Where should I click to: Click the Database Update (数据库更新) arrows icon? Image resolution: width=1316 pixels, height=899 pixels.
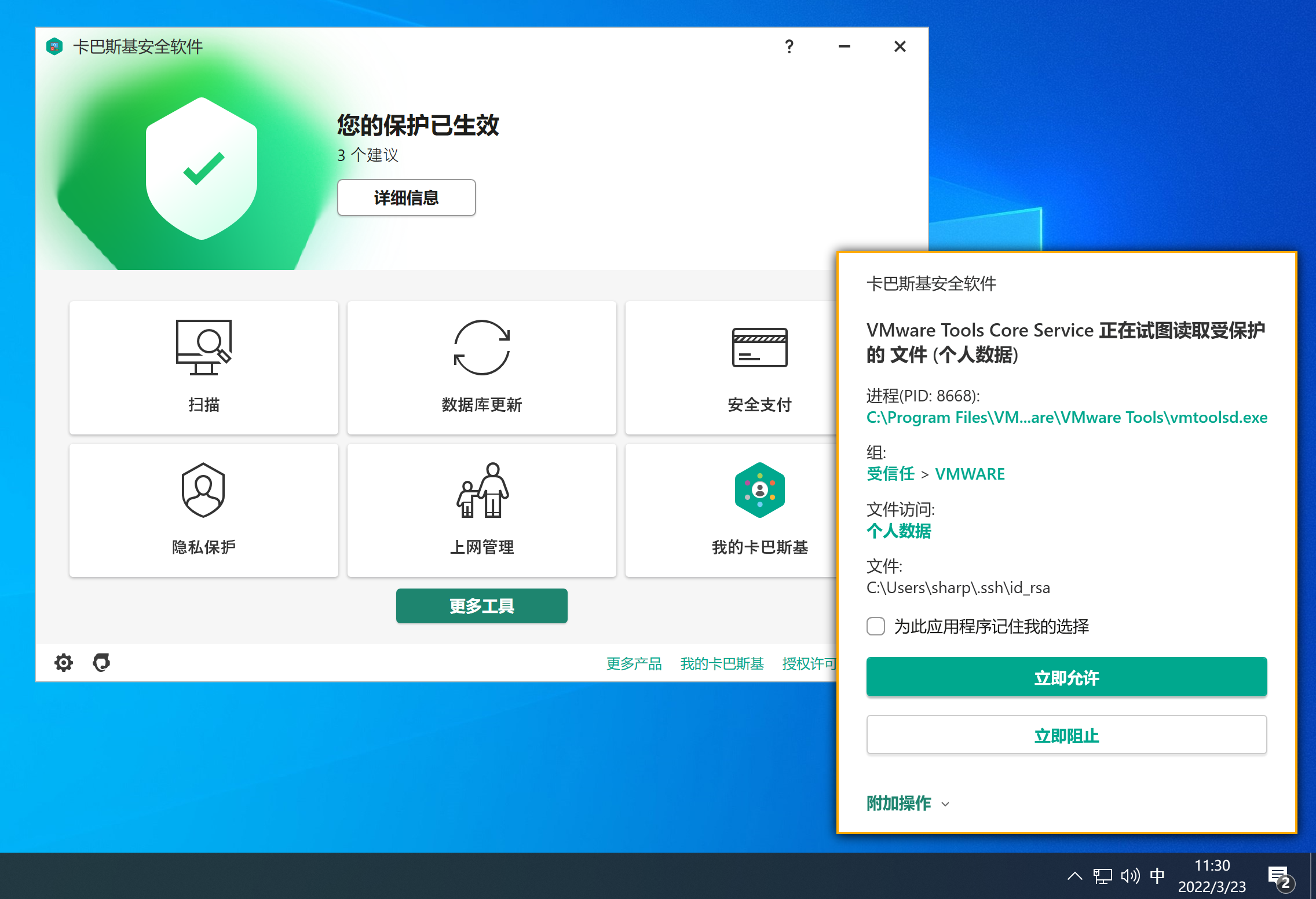click(x=481, y=347)
